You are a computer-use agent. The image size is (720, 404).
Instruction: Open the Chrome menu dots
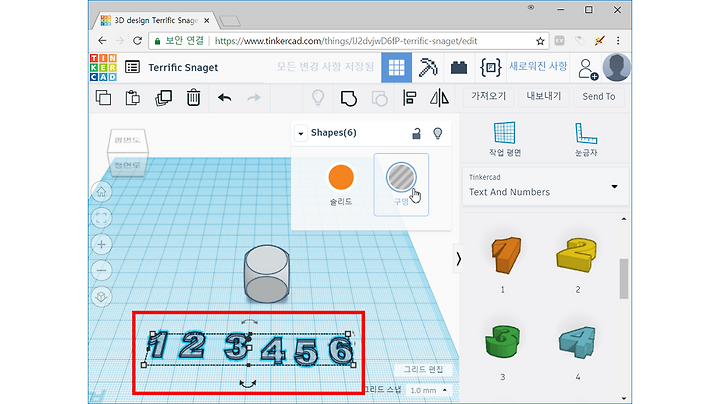[x=618, y=41]
